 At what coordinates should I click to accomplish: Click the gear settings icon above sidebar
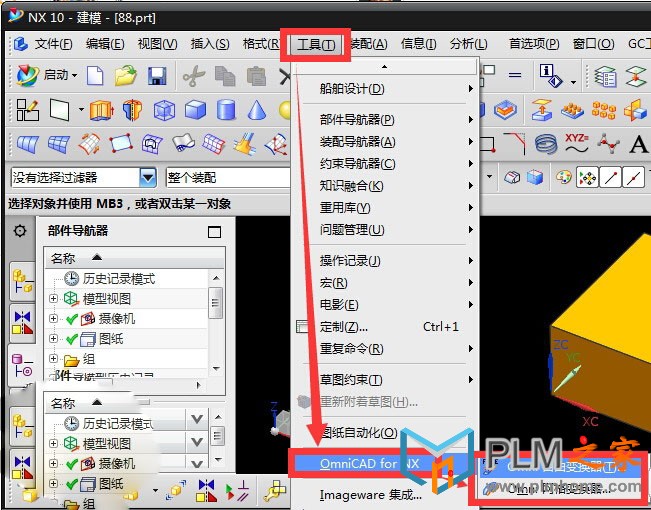(x=20, y=230)
